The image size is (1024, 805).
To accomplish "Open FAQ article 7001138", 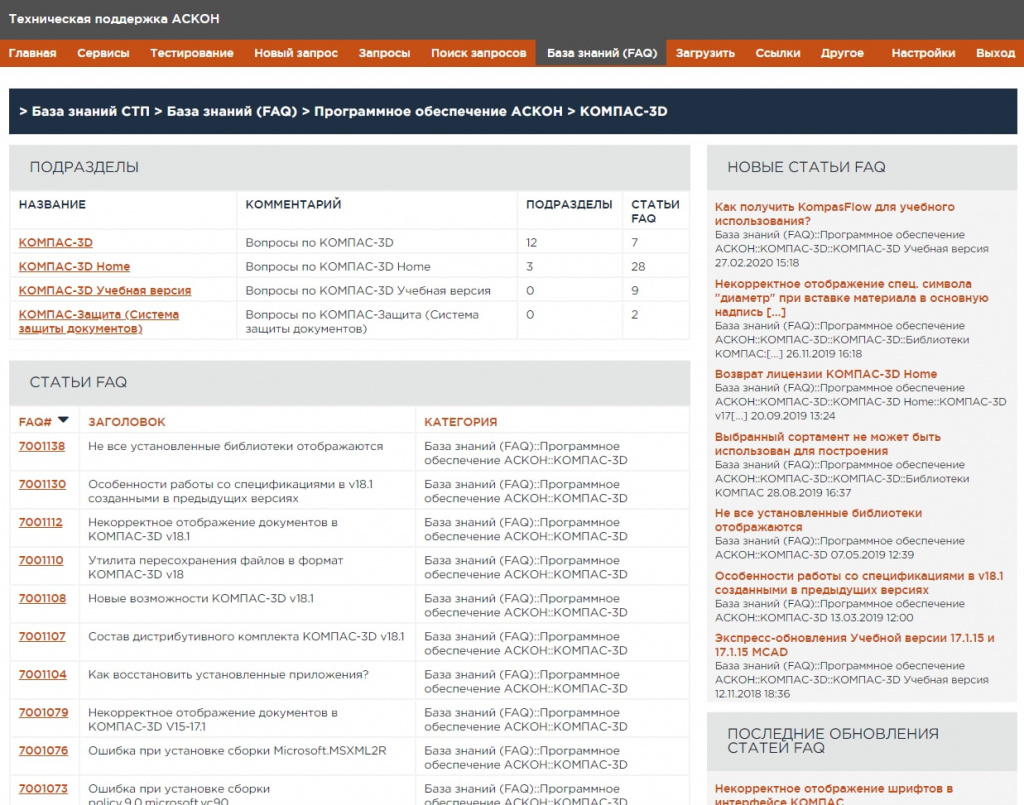I will pos(42,446).
